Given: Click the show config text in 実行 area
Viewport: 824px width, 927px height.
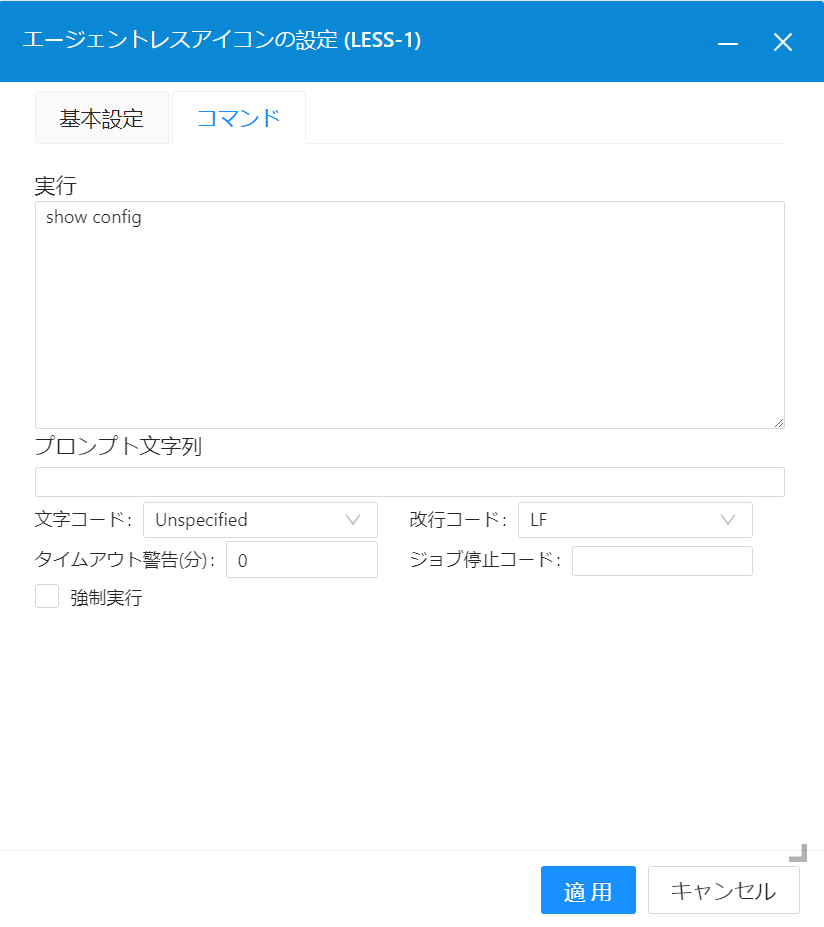Looking at the screenshot, I should pos(92,216).
